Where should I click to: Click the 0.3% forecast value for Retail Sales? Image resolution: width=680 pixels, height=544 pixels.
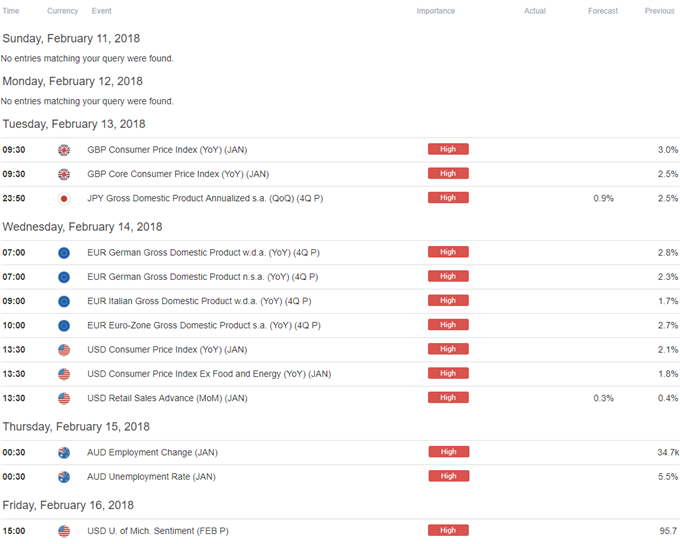(603, 398)
